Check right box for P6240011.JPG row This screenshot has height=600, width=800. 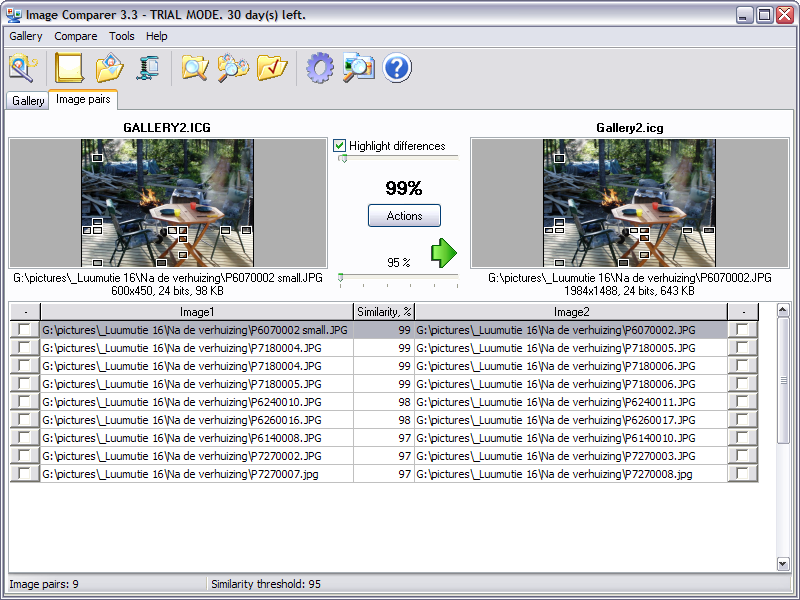[x=742, y=402]
